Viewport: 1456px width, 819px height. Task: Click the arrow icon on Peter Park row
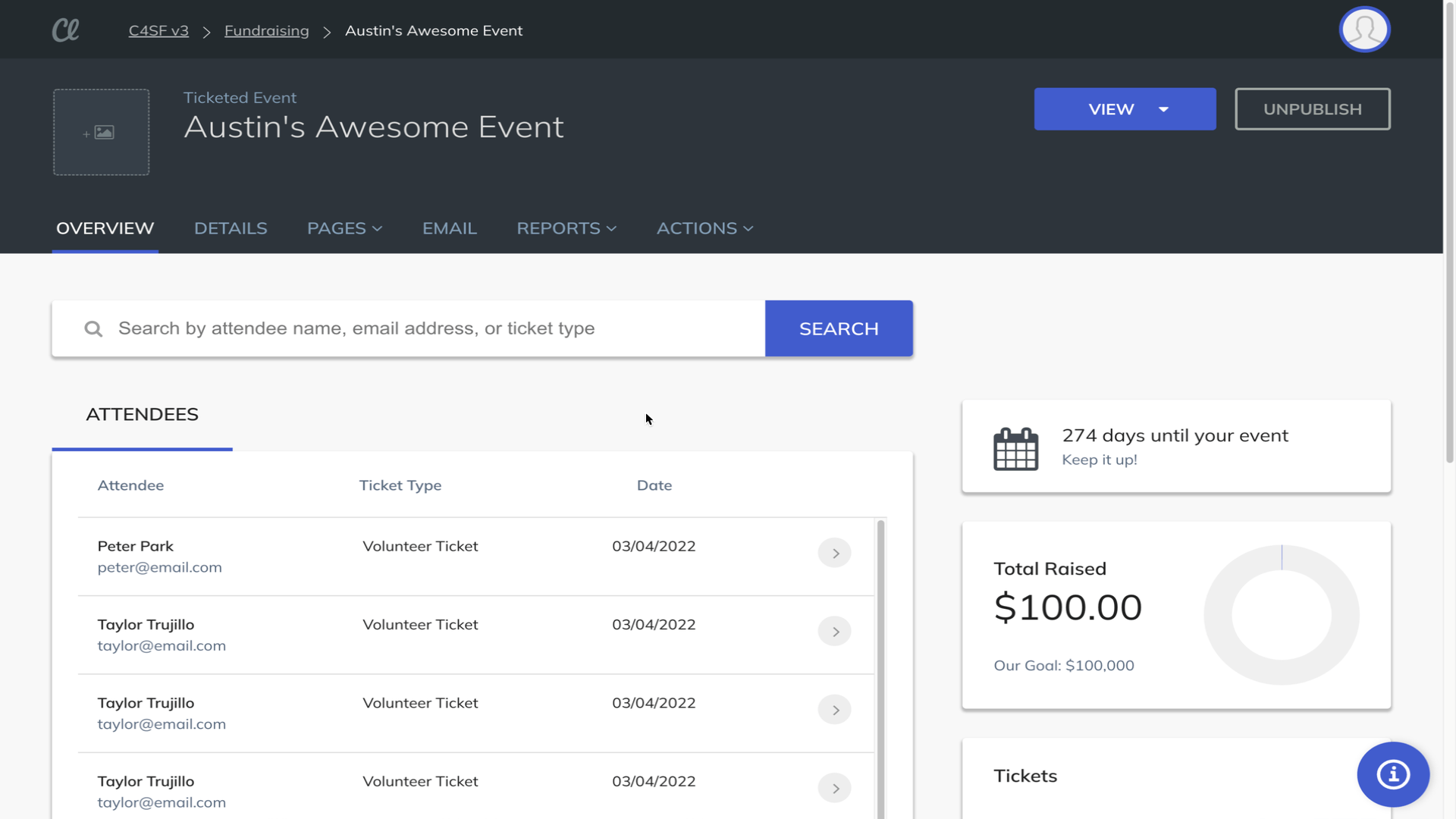834,553
